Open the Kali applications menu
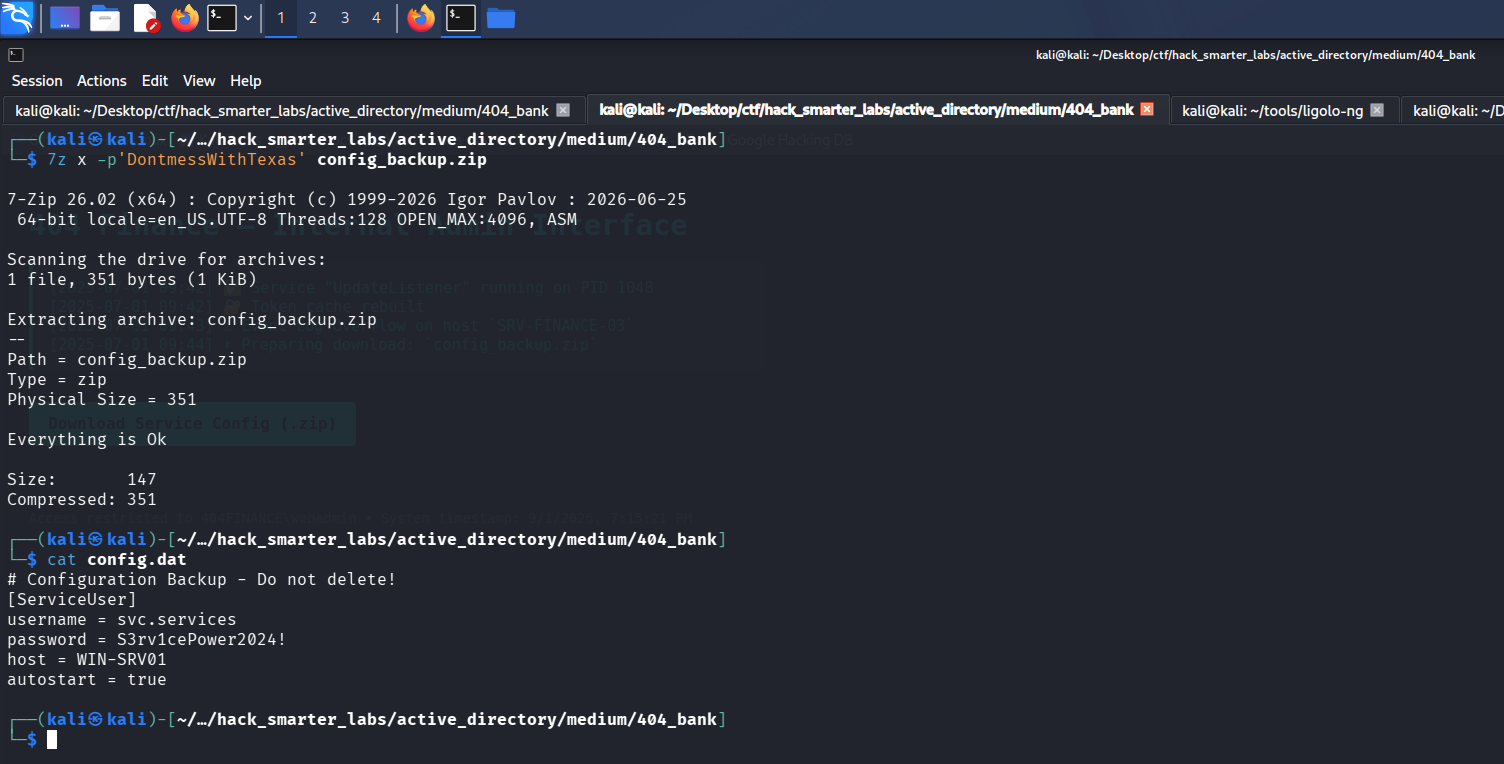Image resolution: width=1504 pixels, height=764 pixels. pyautogui.click(x=17, y=17)
